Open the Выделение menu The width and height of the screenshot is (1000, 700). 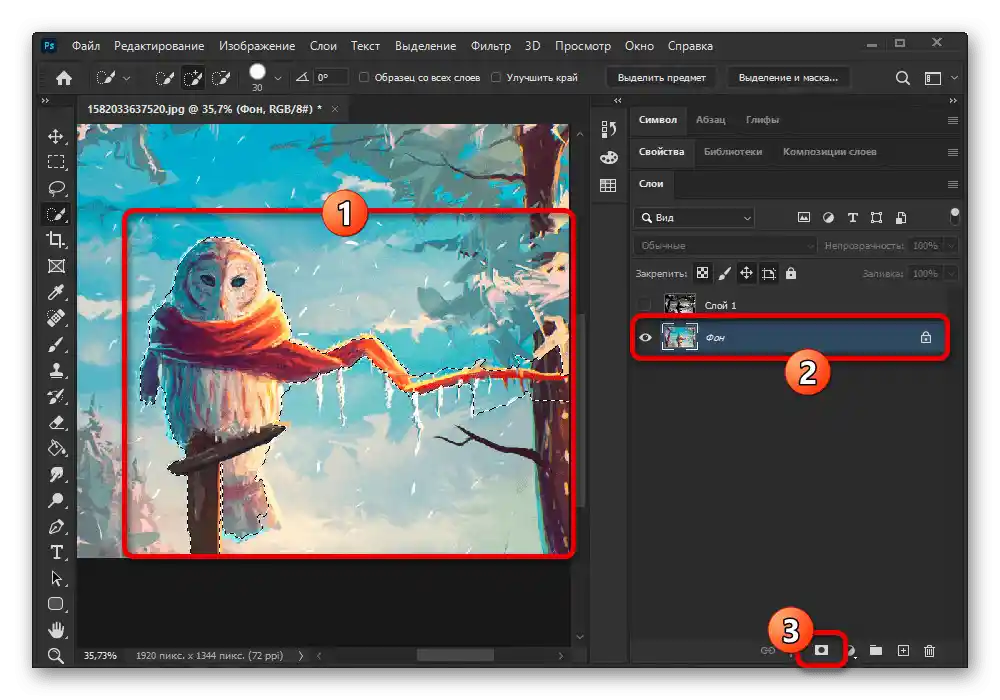(425, 46)
